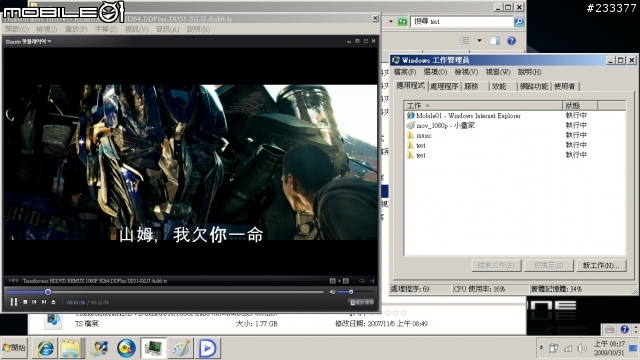Open the 檢視(I) menu in player window

[47, 29]
